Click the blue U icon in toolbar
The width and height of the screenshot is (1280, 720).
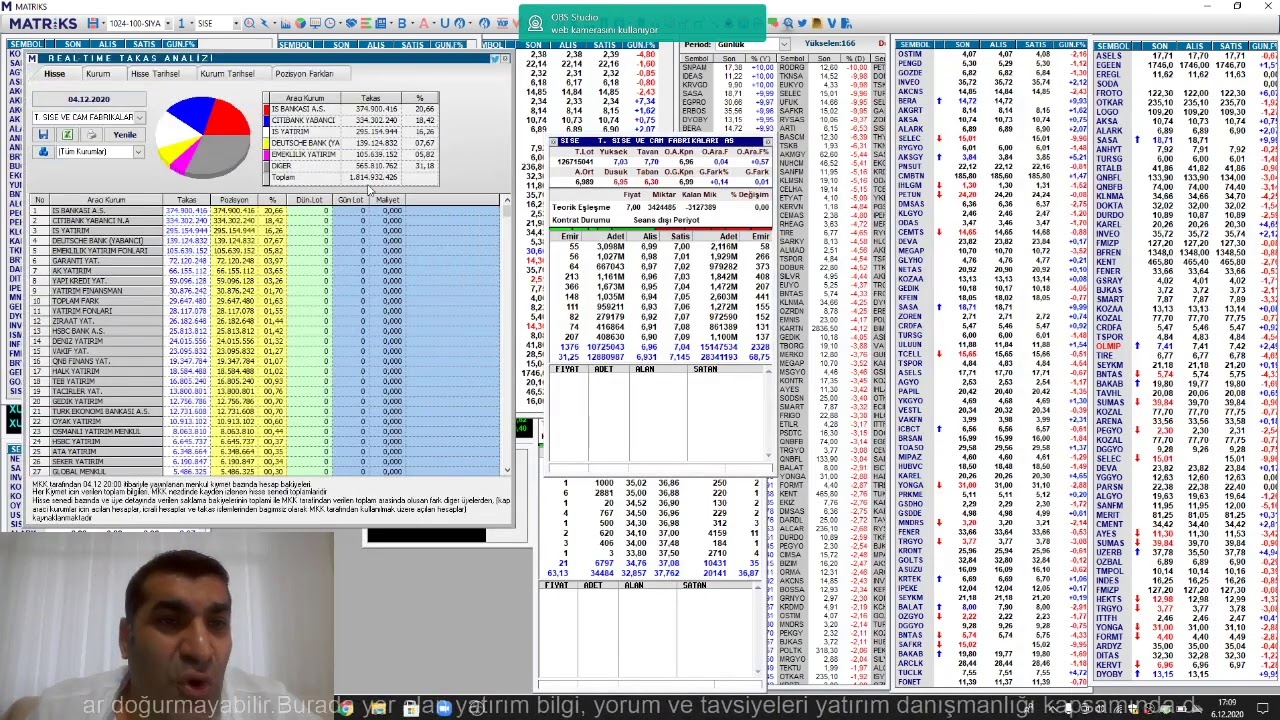pos(445,23)
